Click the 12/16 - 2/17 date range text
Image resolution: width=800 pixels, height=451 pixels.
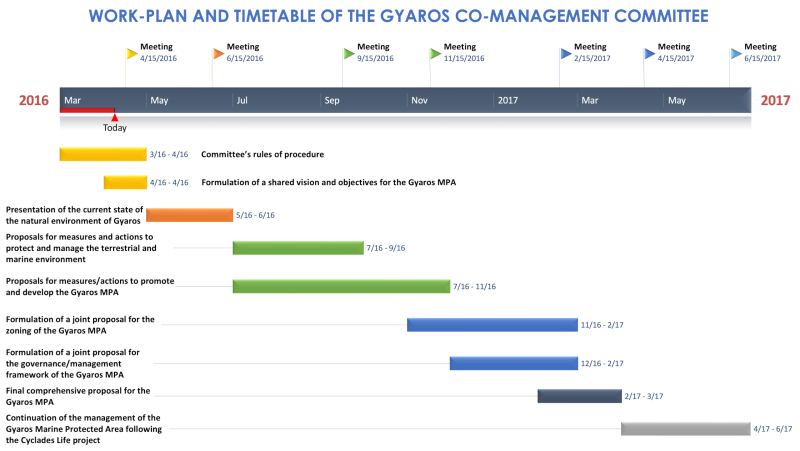pos(602,363)
